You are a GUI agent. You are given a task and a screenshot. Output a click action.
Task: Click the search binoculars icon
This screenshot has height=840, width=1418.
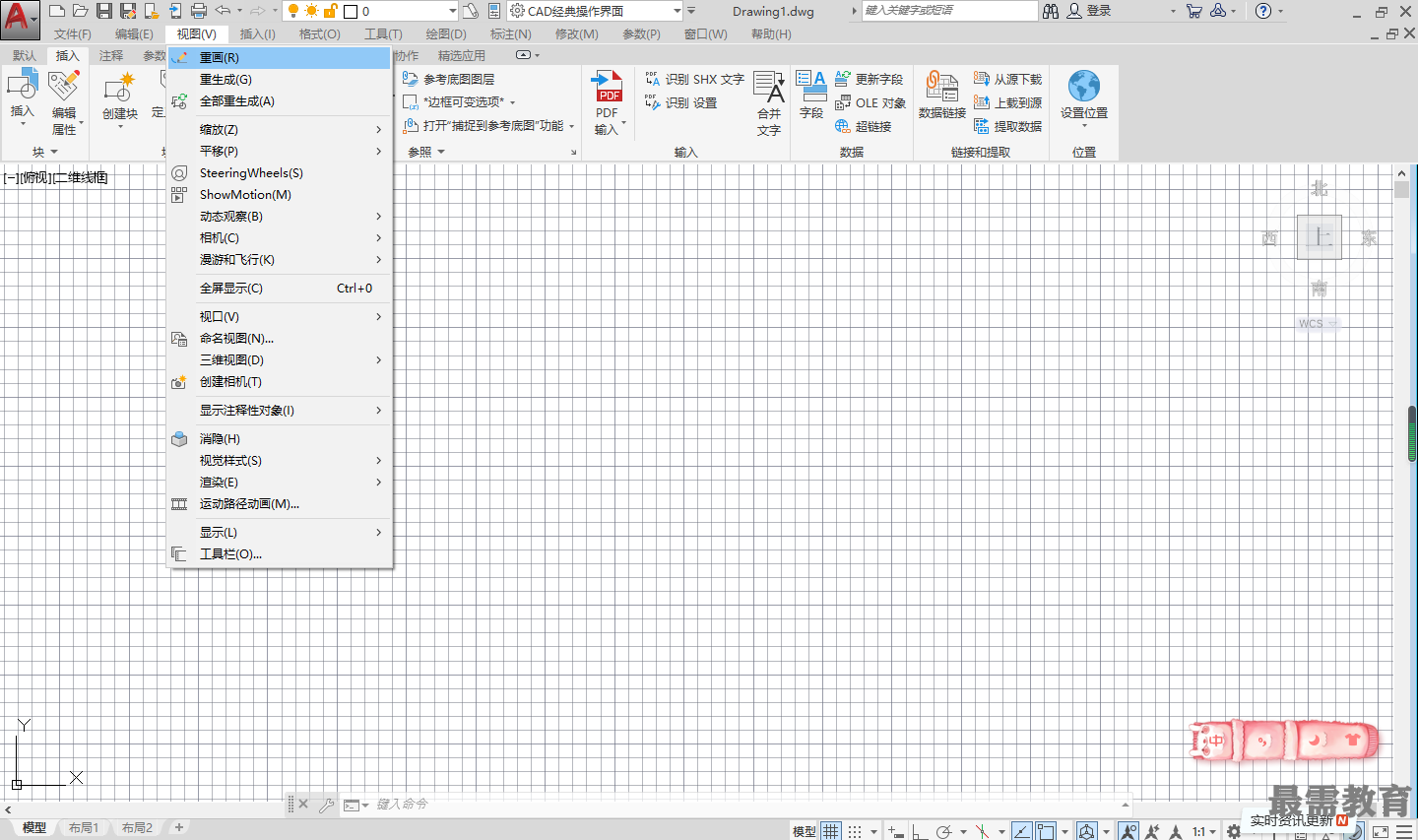[x=1051, y=11]
